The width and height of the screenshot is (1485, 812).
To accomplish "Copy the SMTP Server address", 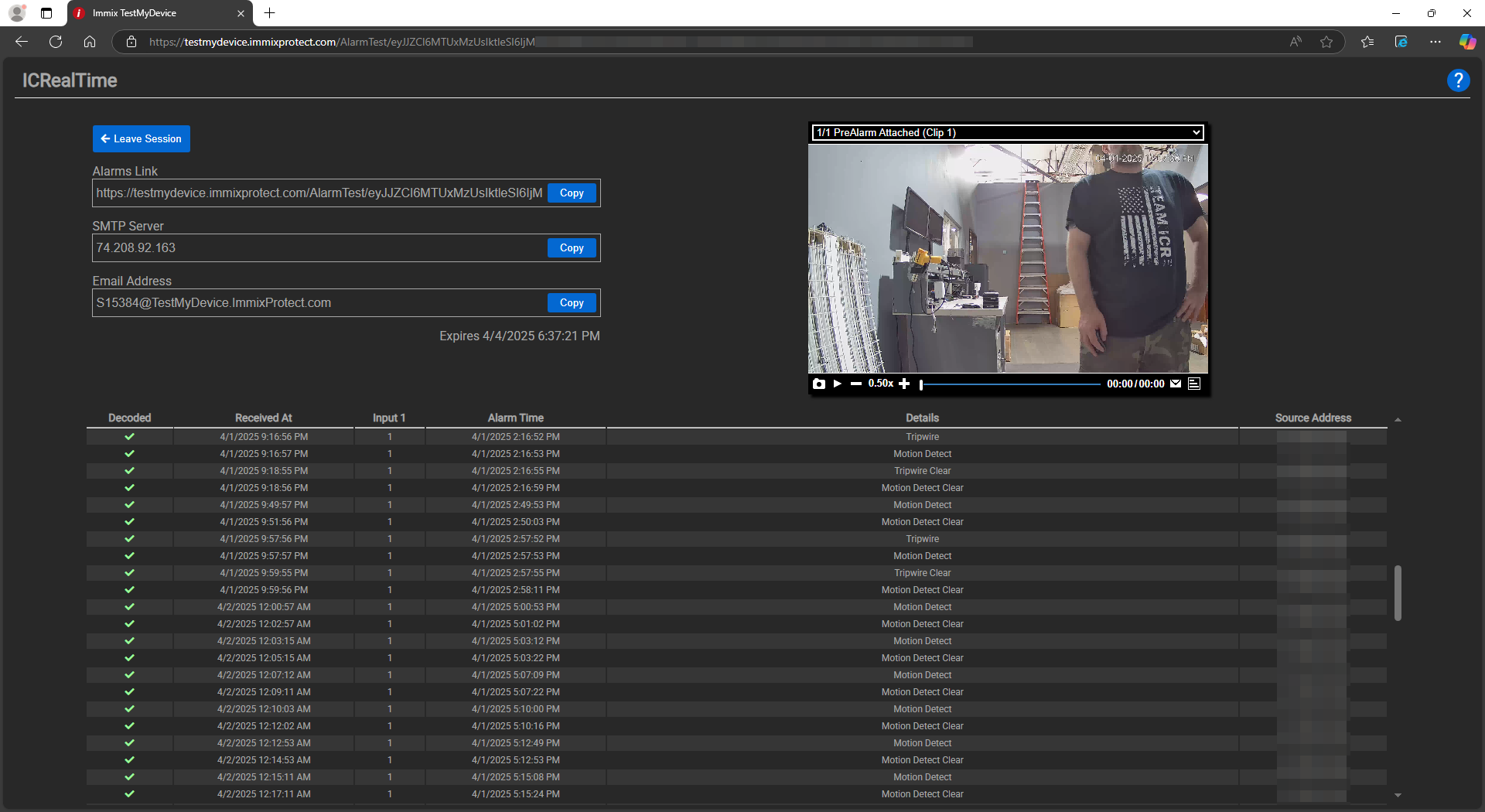I will pos(572,248).
